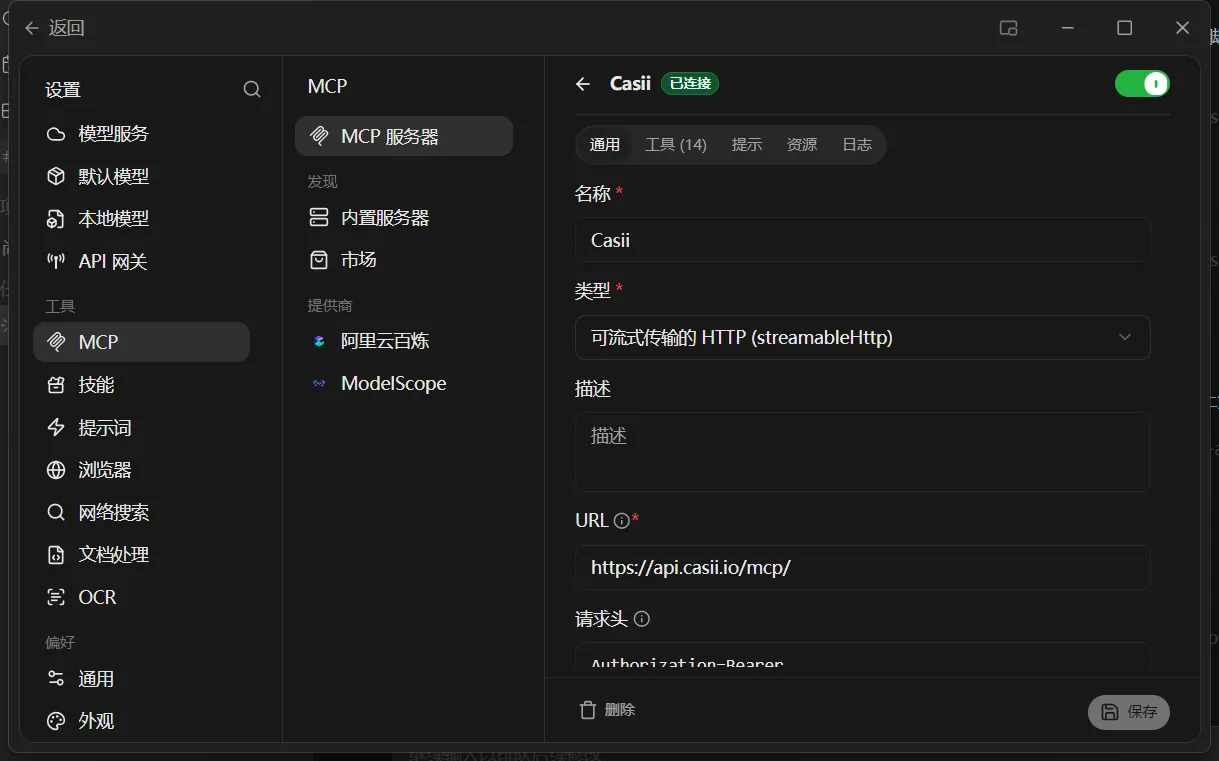Open MCP in settings sidebar

point(141,342)
